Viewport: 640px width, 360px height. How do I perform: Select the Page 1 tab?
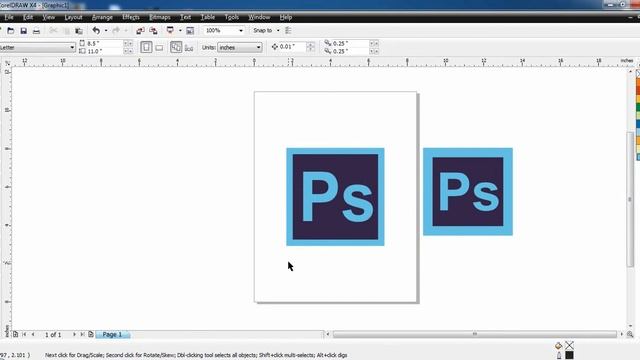pos(113,334)
